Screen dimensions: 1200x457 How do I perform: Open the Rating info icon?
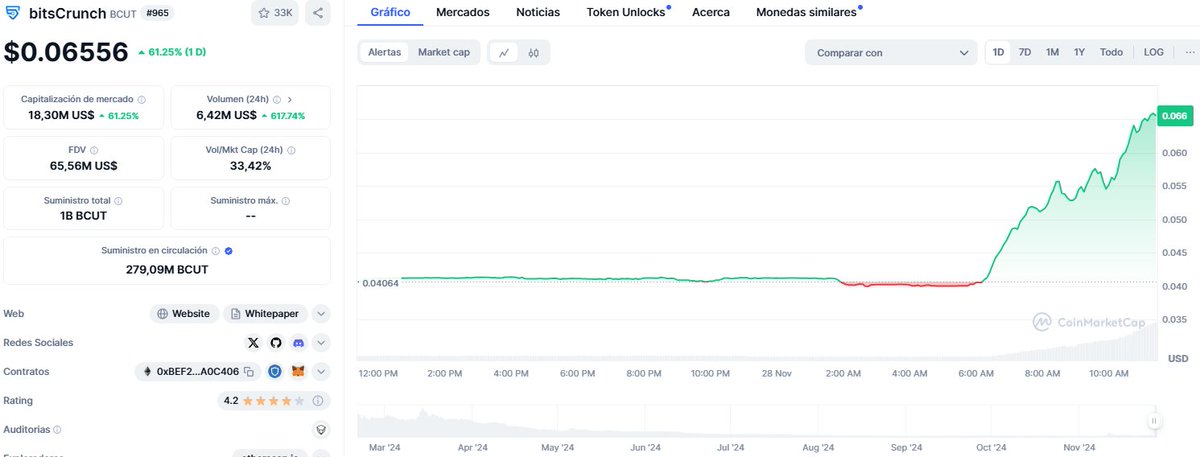[318, 400]
